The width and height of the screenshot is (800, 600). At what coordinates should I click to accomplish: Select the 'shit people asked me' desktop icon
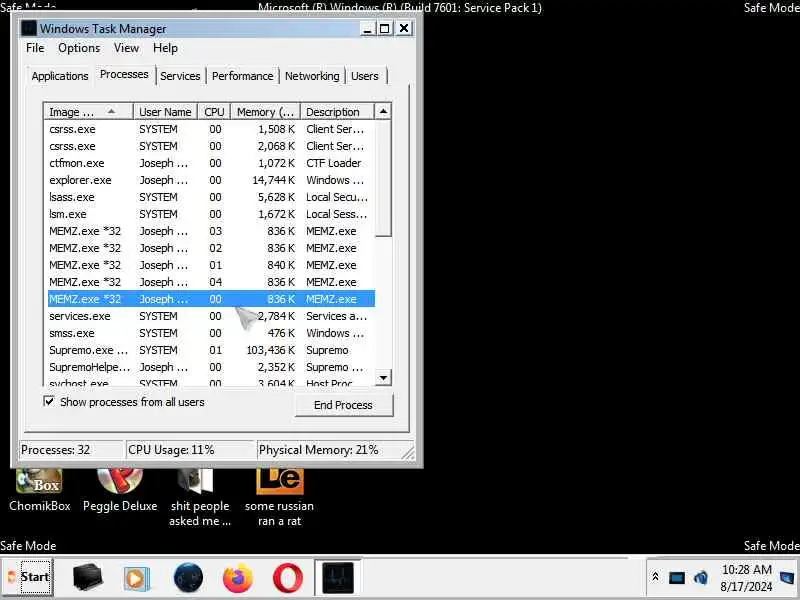199,498
